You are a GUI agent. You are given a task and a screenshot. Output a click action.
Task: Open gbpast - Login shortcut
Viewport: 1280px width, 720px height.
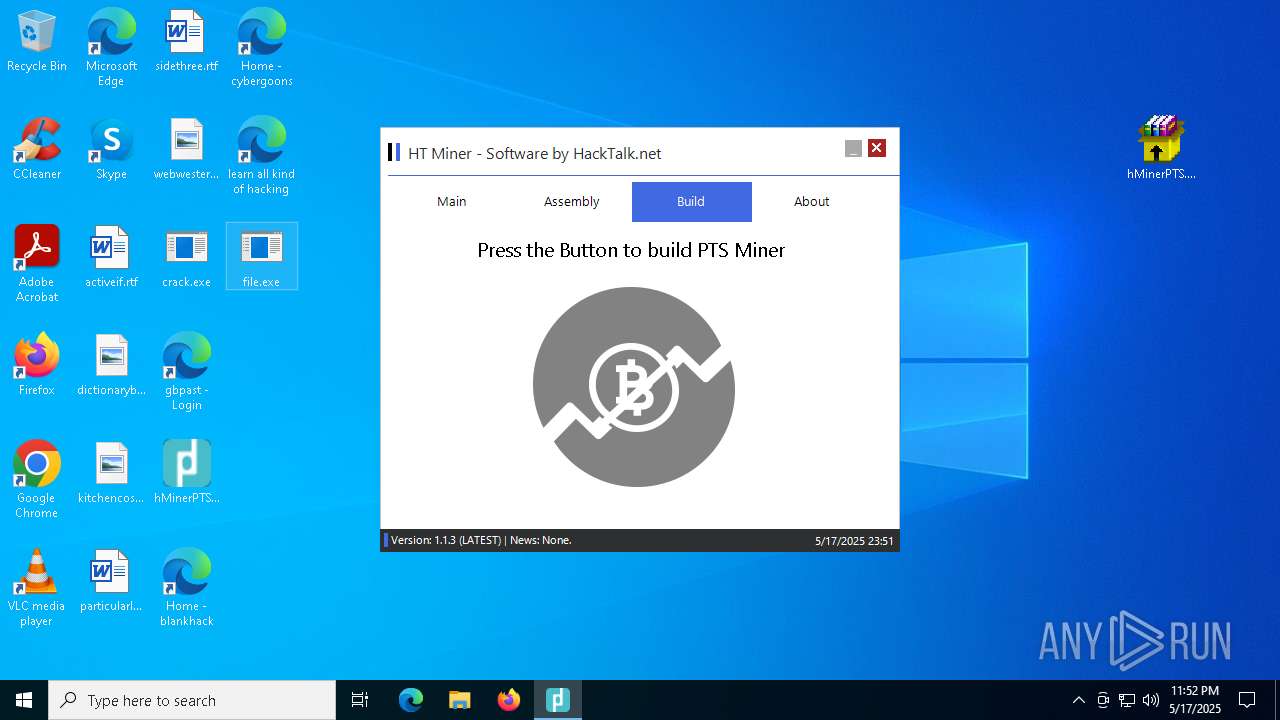(x=187, y=371)
